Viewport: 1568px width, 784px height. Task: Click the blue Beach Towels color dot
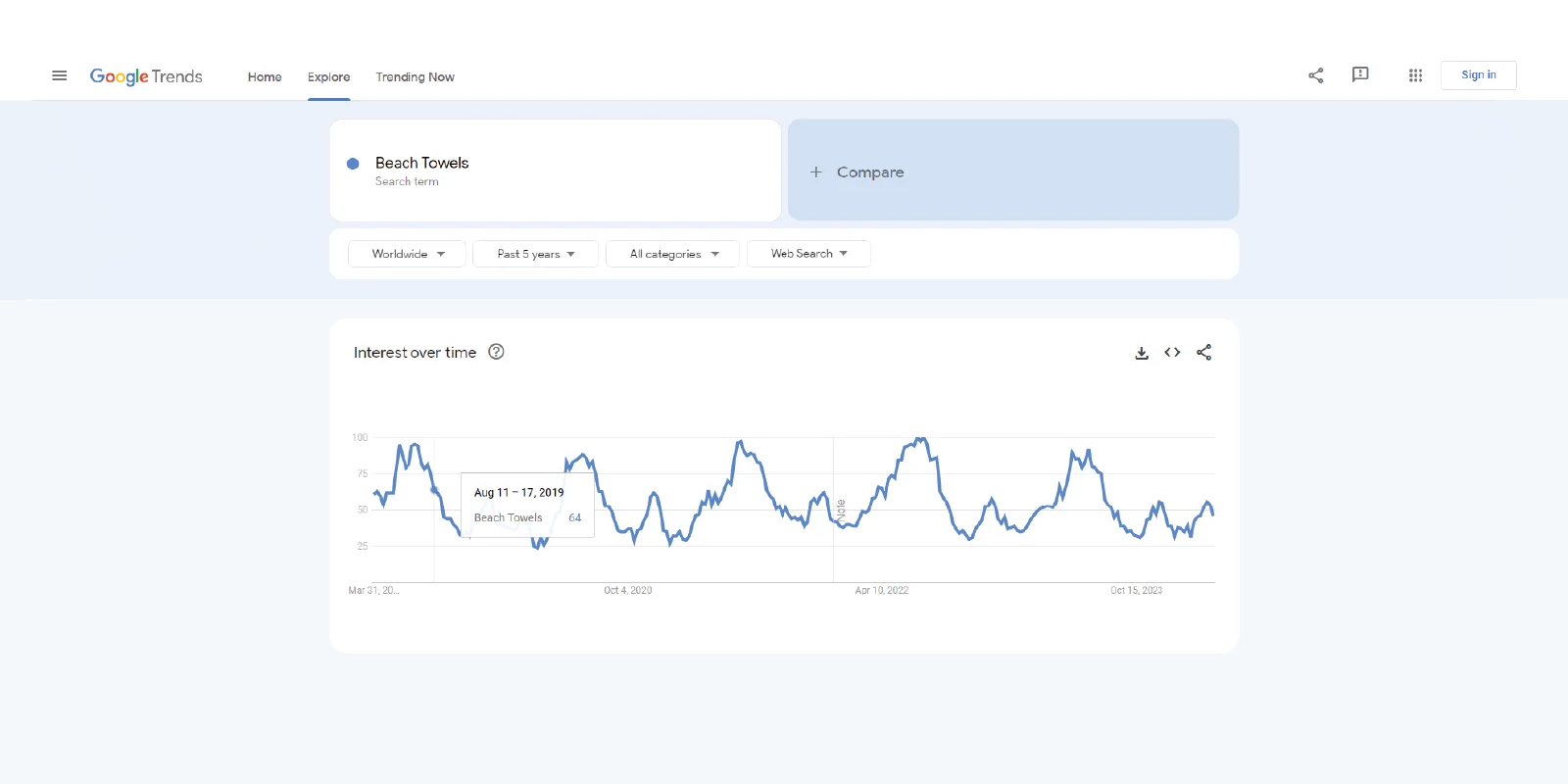(x=353, y=164)
